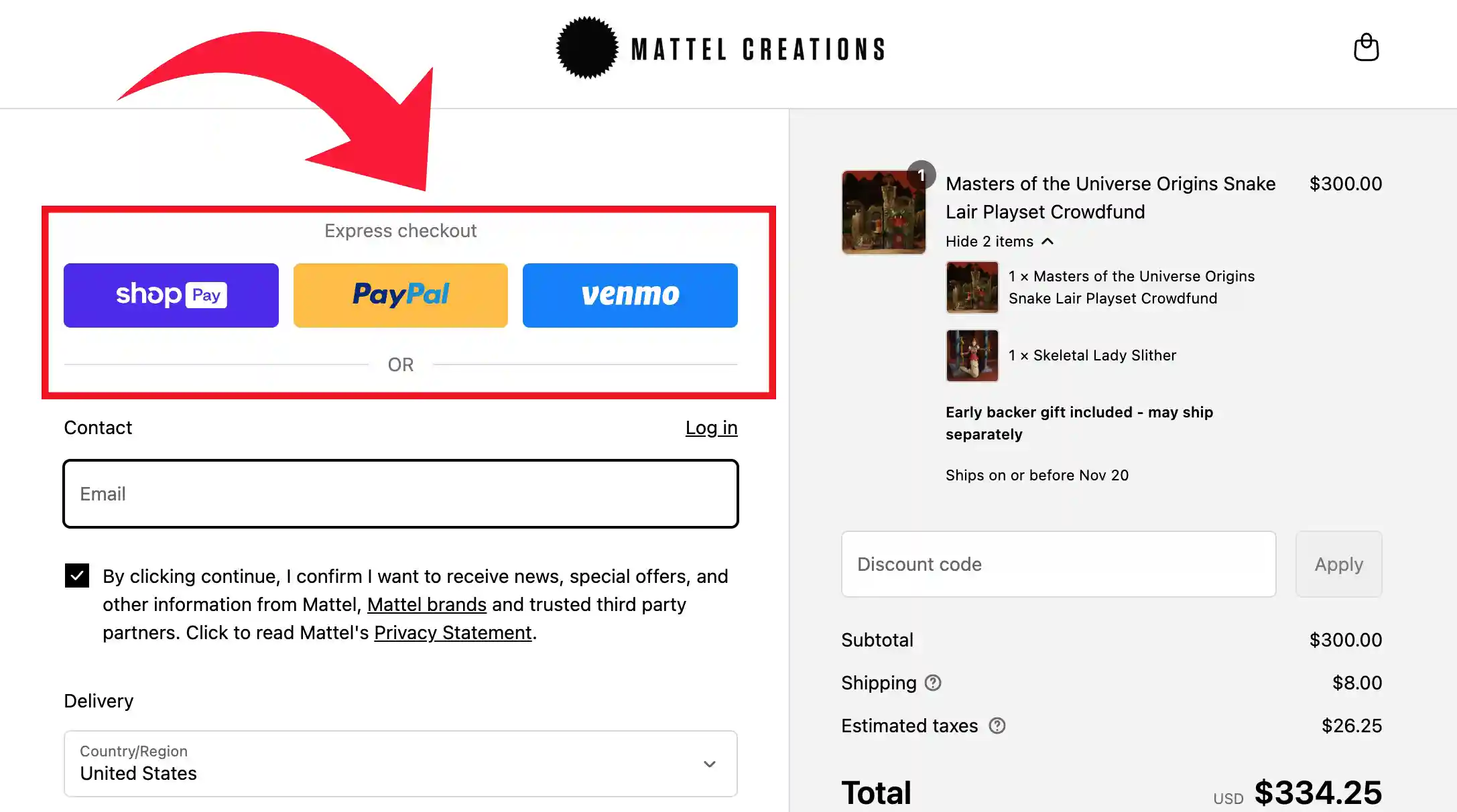Click into the Discount code field

point(1059,564)
